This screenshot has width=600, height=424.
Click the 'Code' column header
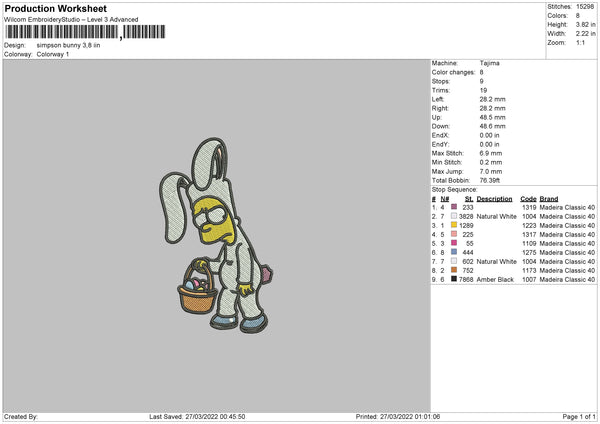[528, 199]
